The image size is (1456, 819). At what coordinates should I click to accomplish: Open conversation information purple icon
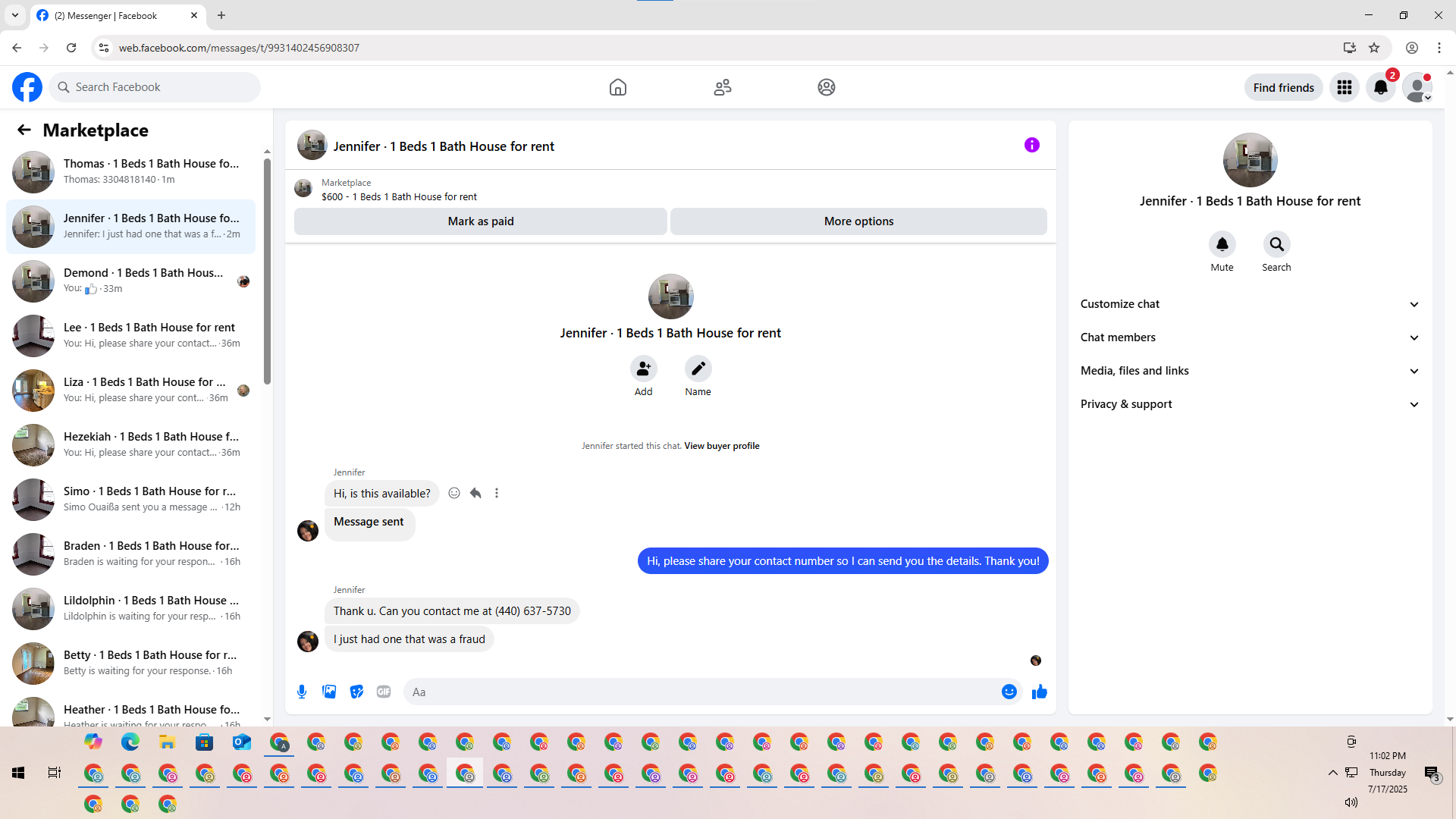coord(1032,145)
